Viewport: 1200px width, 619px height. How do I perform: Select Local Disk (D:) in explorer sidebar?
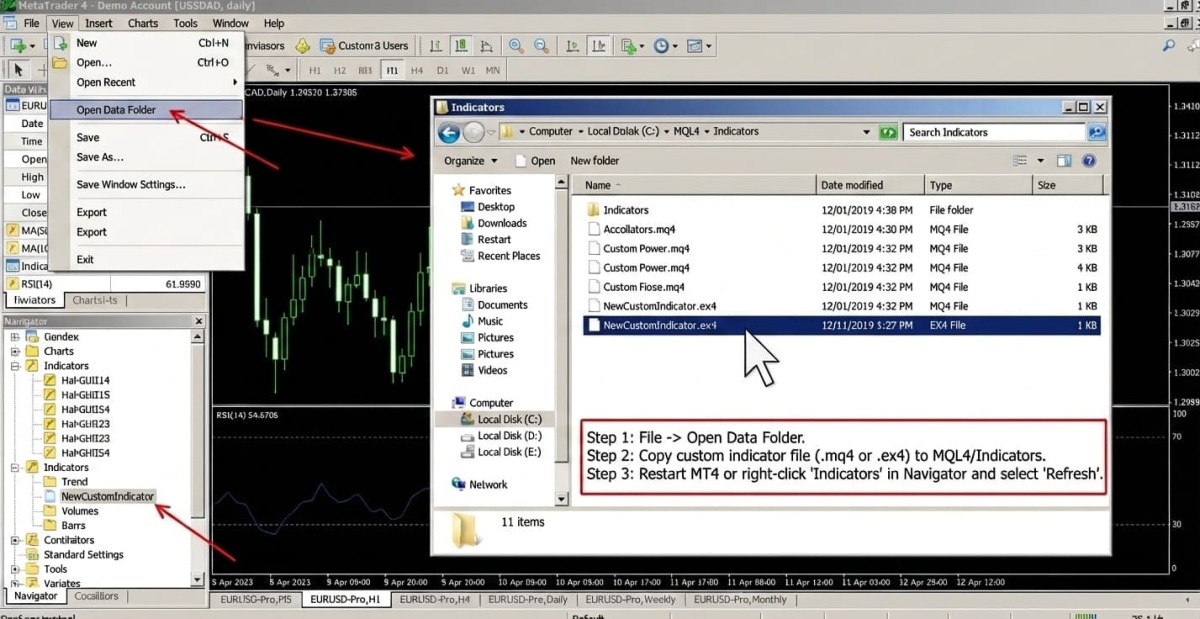click(509, 435)
